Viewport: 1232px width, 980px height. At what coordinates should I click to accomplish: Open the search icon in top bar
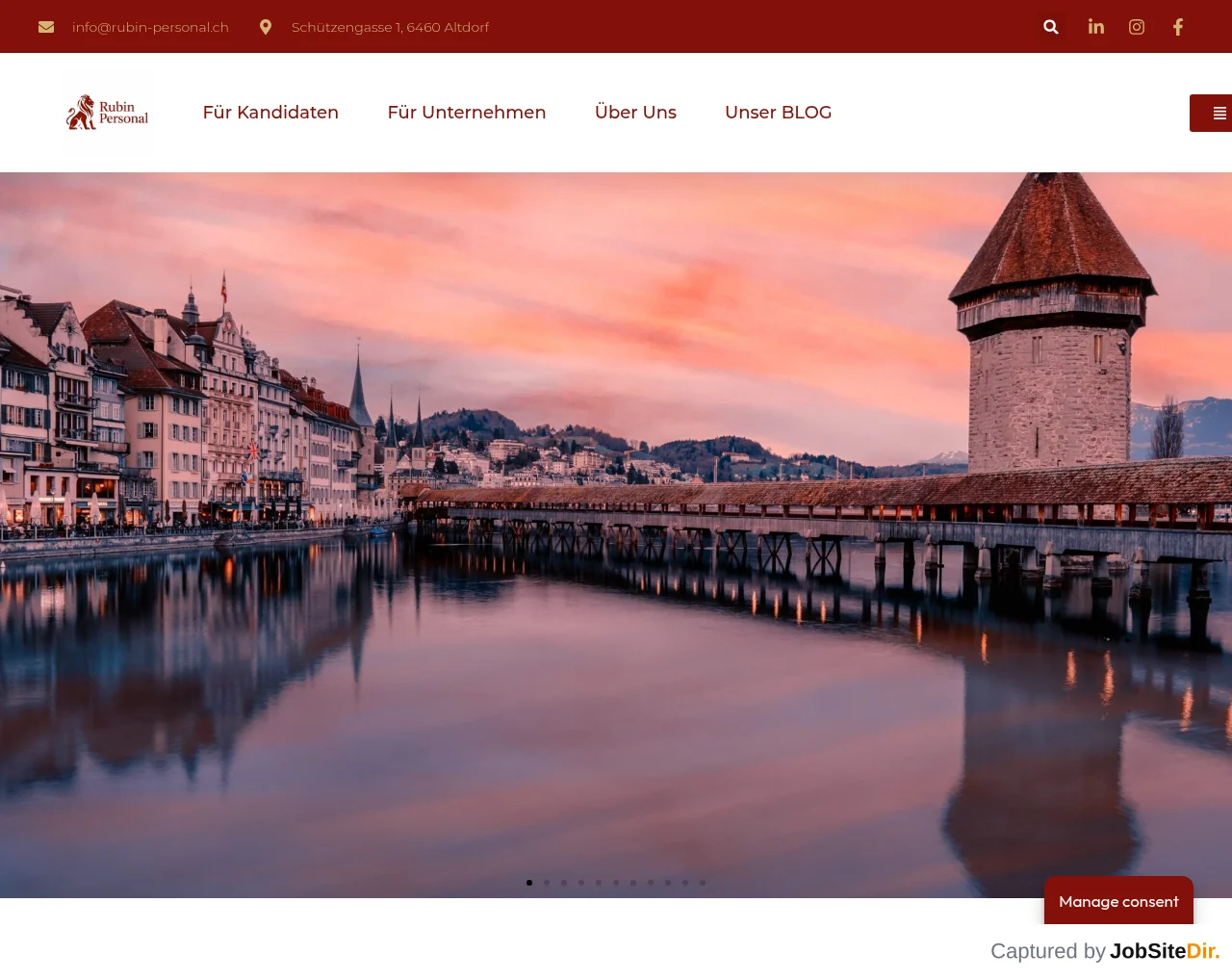point(1051,27)
